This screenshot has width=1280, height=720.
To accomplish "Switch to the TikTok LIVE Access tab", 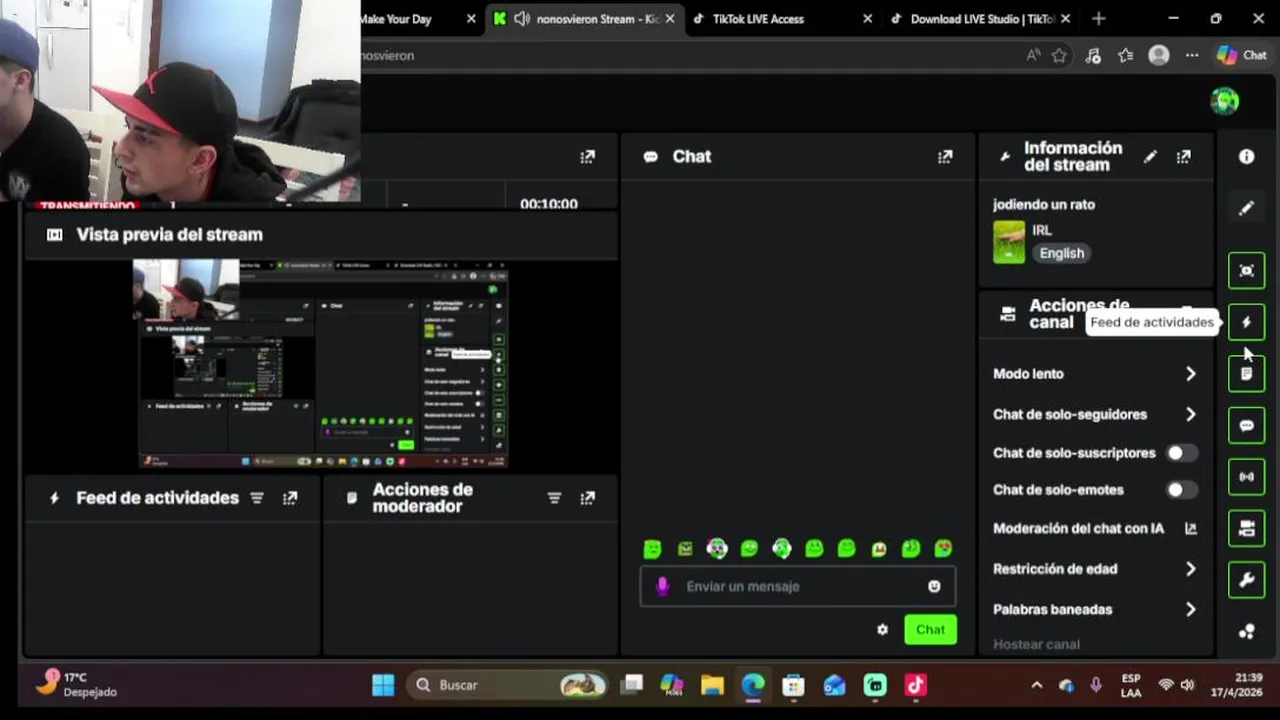I will click(x=780, y=19).
